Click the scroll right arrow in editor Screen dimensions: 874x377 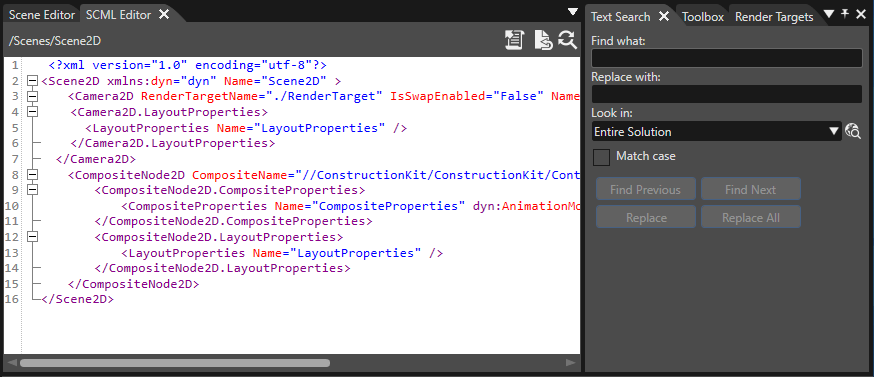coord(570,363)
